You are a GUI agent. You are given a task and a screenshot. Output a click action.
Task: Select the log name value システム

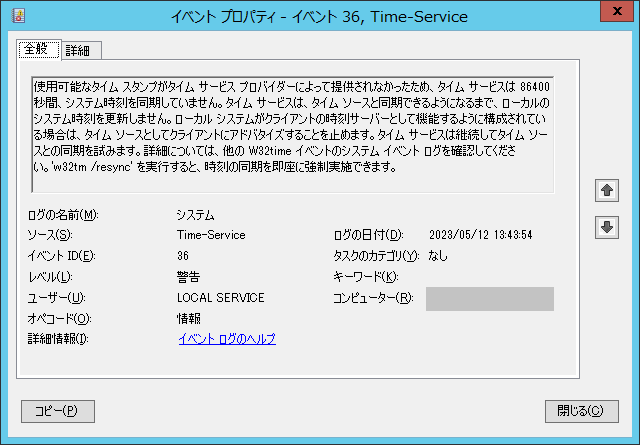point(195,215)
